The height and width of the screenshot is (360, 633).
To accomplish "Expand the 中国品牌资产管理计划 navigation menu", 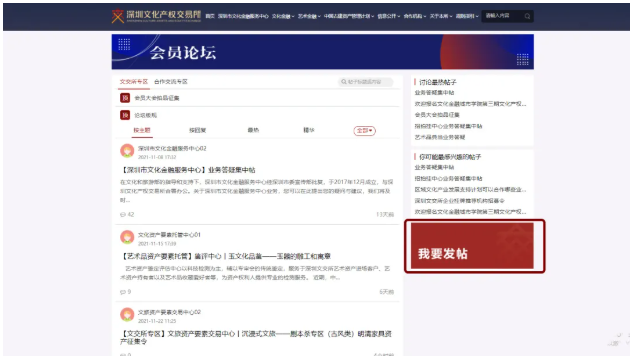I will 349,16.
